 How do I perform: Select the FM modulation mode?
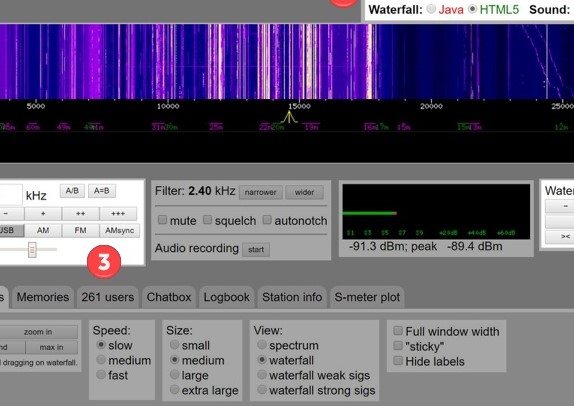(81, 230)
